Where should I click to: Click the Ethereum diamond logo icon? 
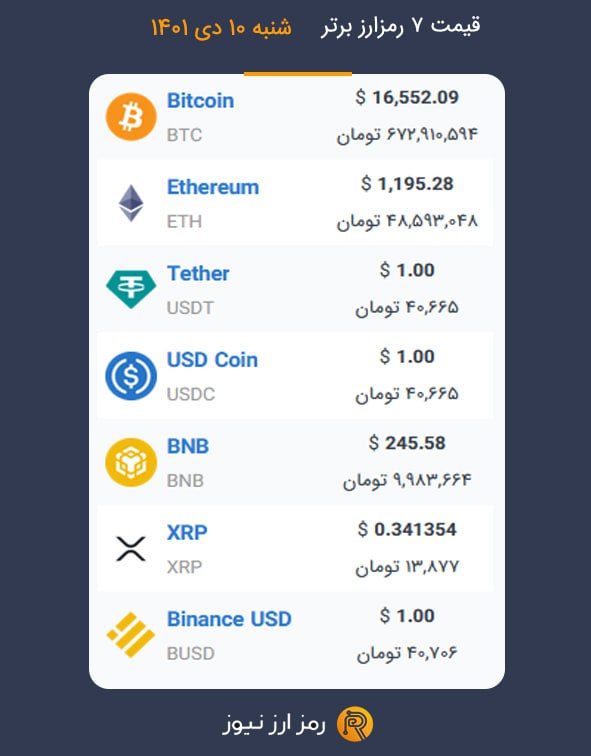[x=131, y=203]
